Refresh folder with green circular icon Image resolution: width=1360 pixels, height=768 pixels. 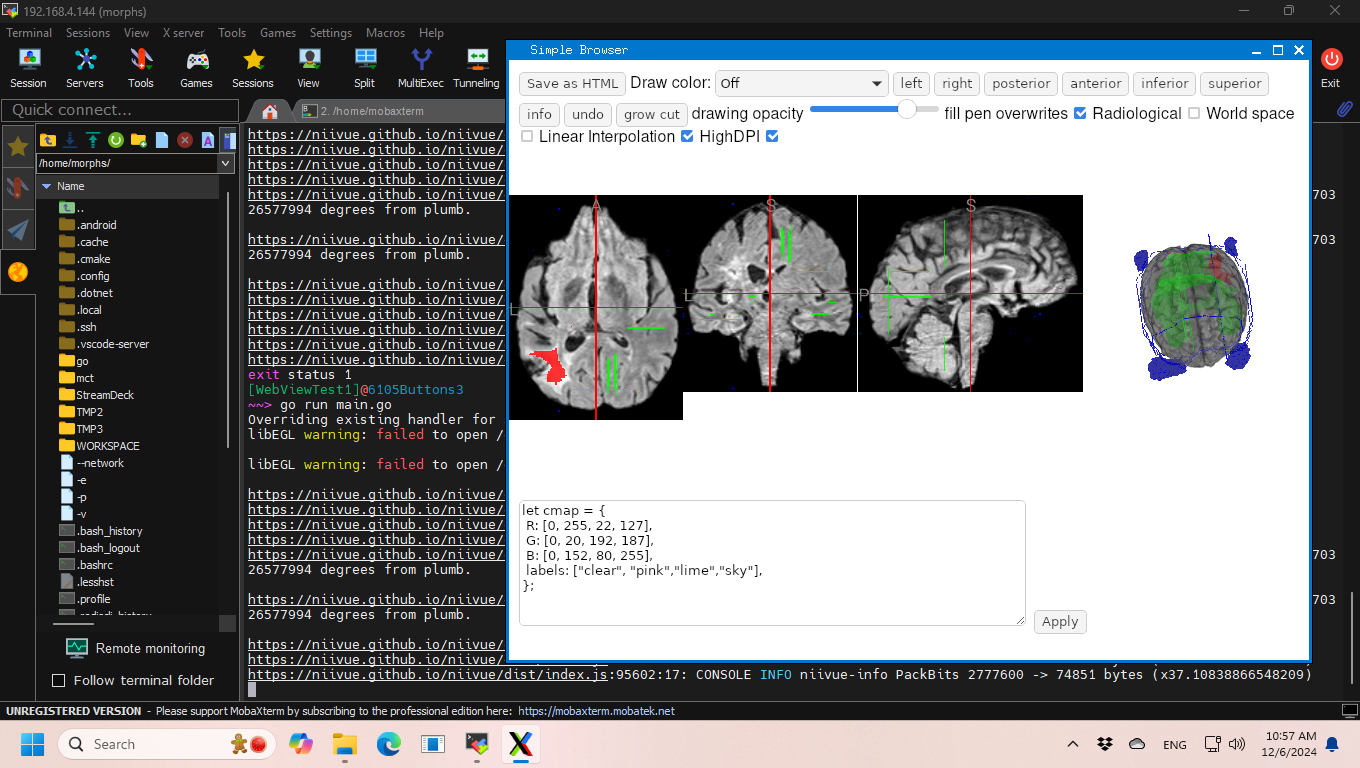(x=116, y=140)
